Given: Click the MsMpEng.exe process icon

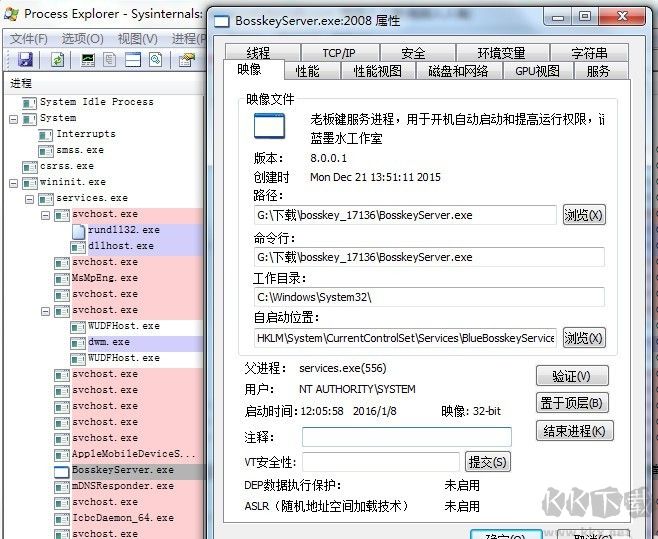Looking at the screenshot, I should coord(62,279).
